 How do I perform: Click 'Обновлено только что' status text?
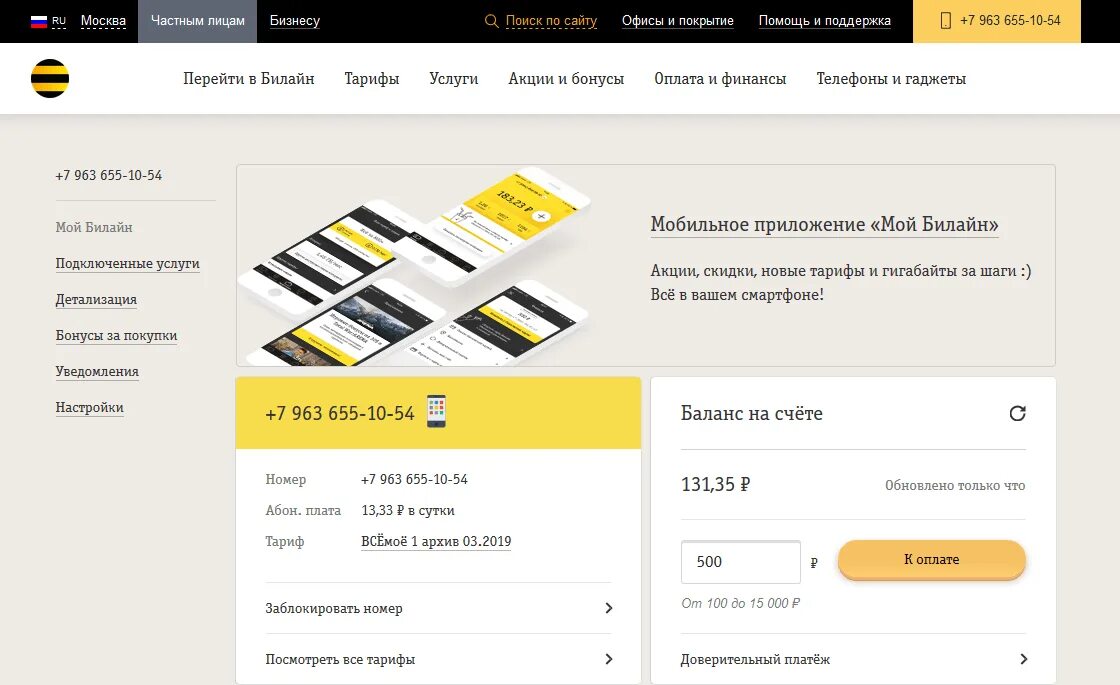click(955, 486)
